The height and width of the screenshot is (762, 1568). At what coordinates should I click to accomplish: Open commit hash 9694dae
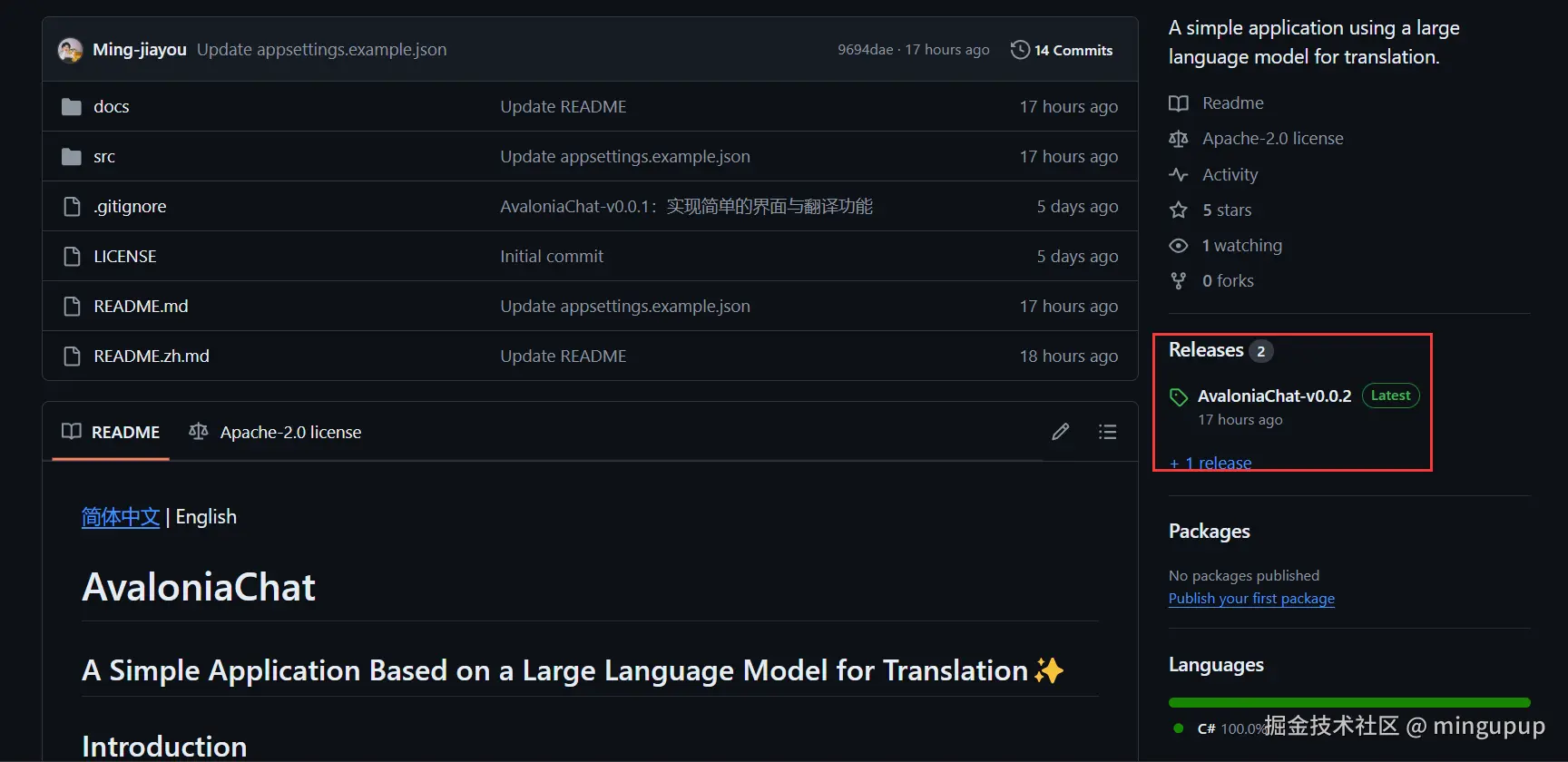coord(866,50)
